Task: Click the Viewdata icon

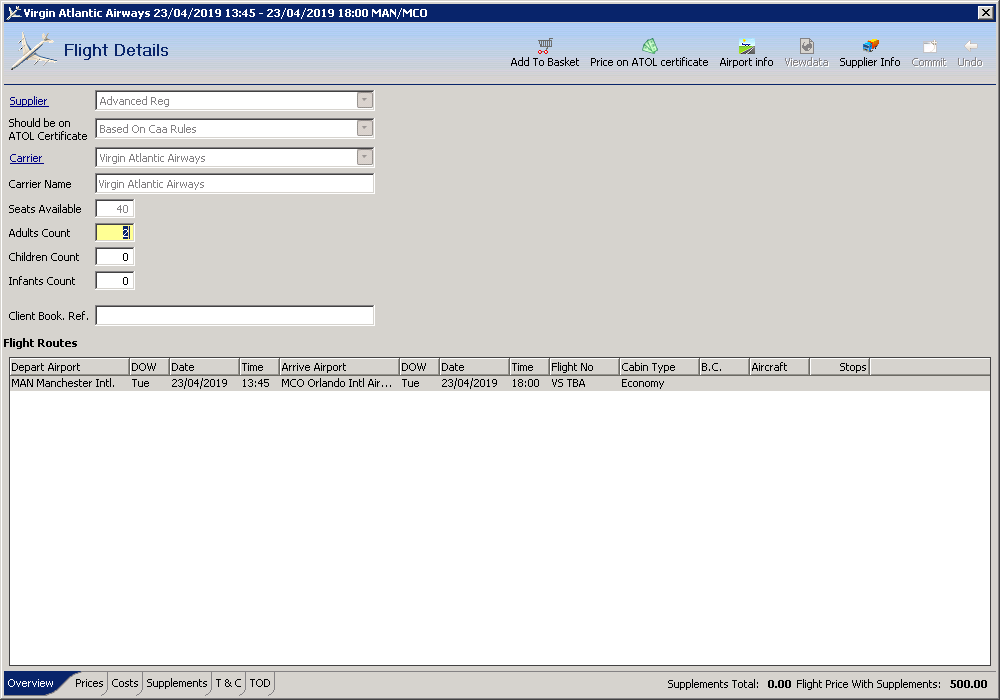Action: pyautogui.click(x=807, y=46)
